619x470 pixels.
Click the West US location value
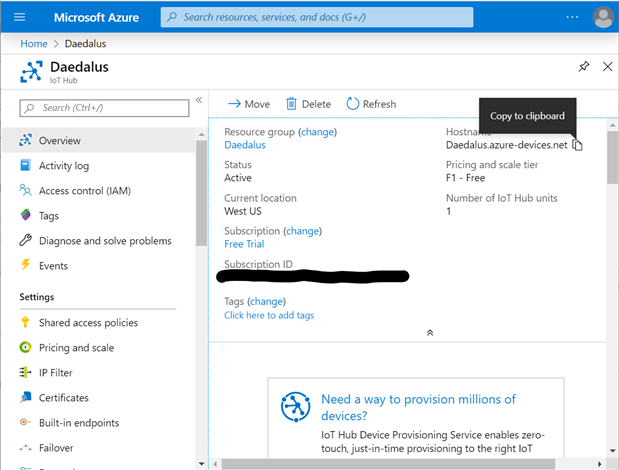[243, 211]
